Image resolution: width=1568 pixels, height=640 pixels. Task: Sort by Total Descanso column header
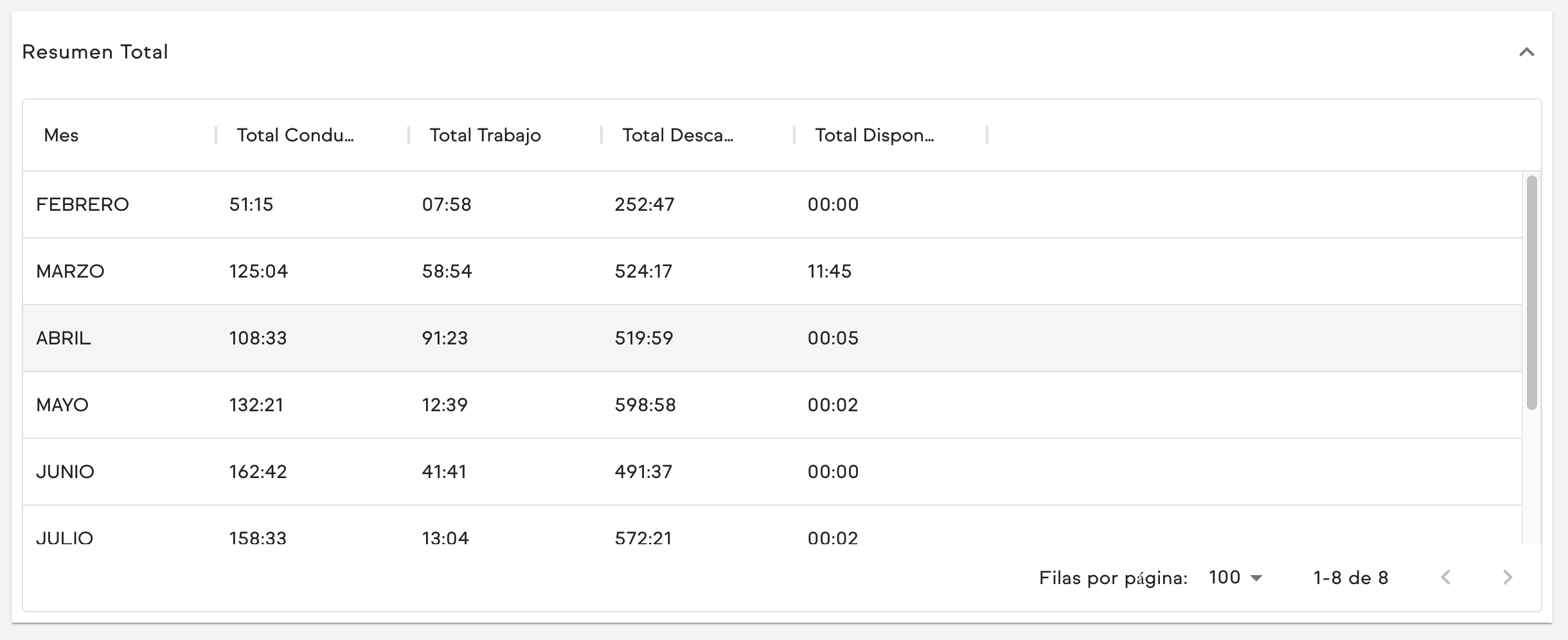pyautogui.click(x=677, y=135)
